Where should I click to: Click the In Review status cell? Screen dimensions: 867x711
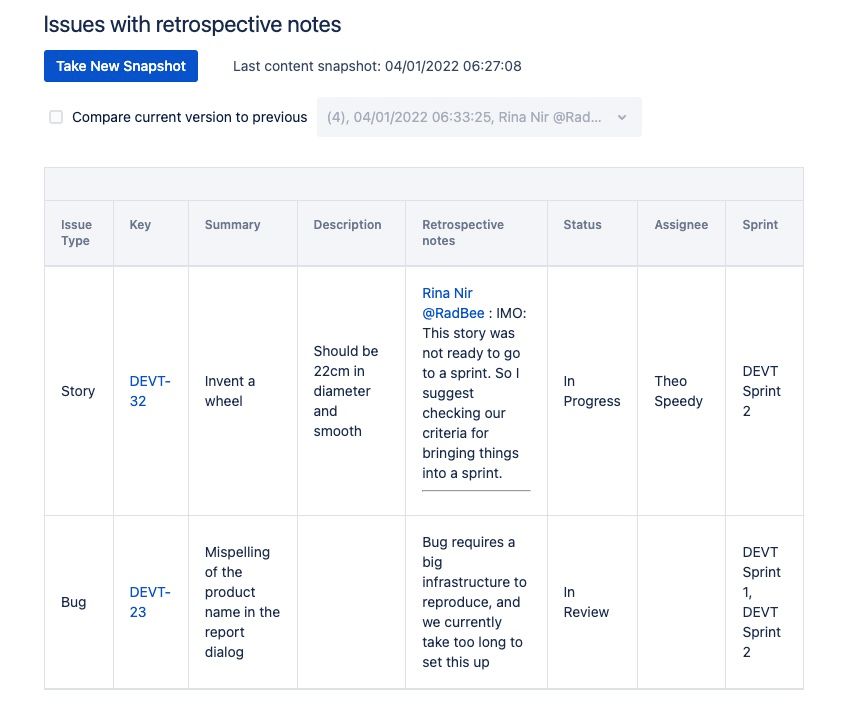coord(586,602)
